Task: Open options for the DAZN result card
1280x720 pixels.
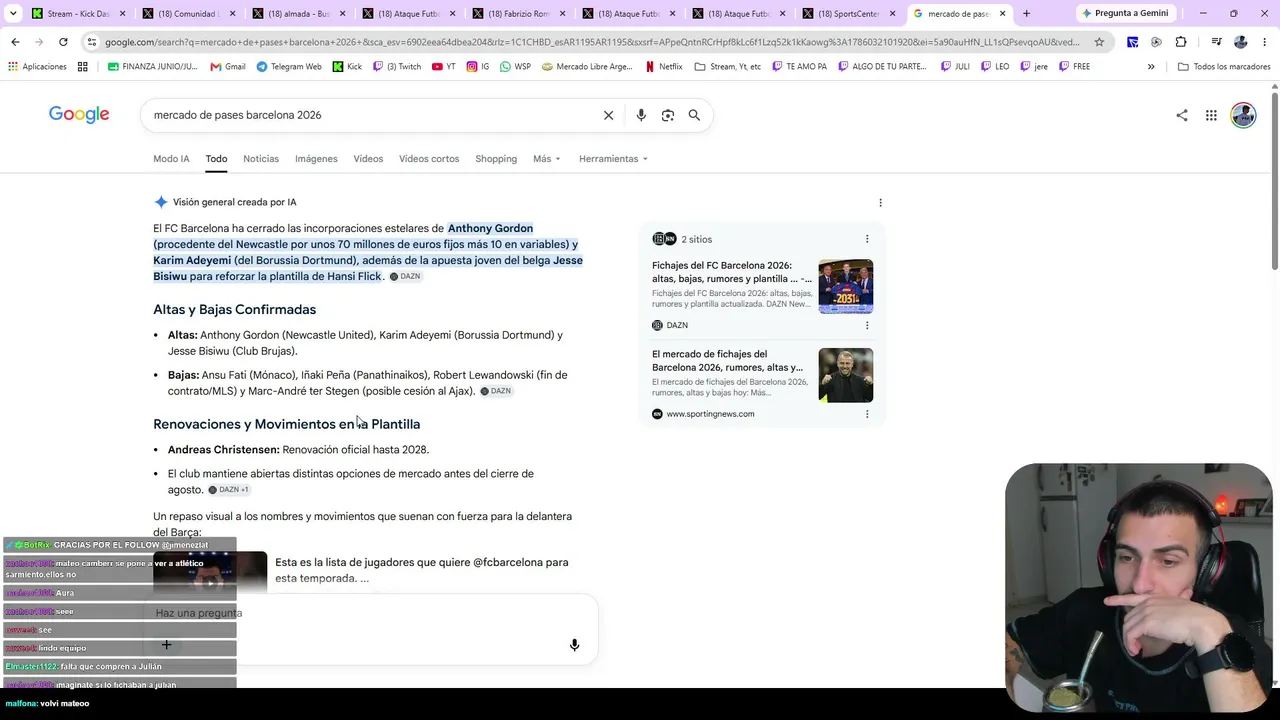Action: pos(867,325)
